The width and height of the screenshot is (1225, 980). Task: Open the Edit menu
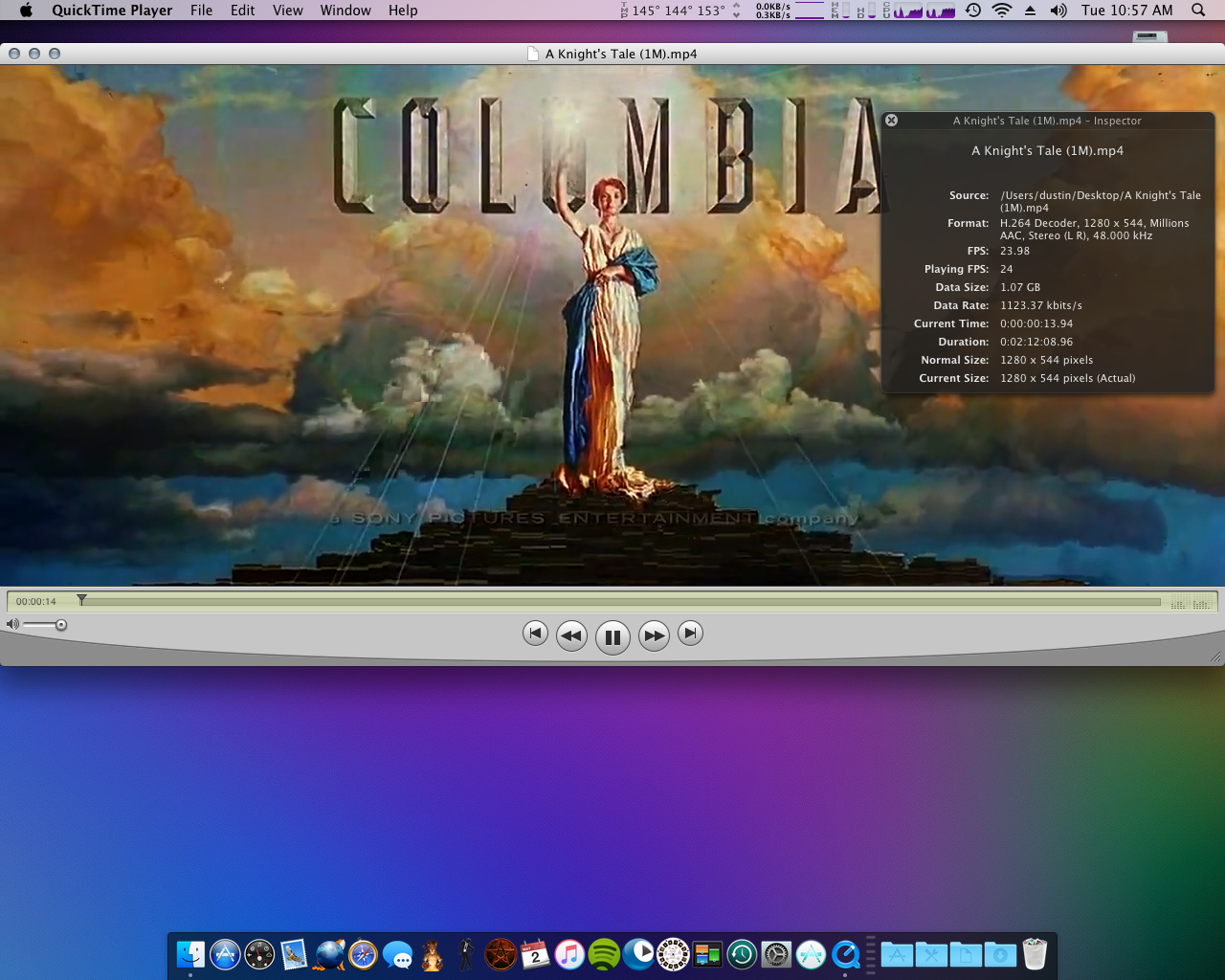point(242,11)
